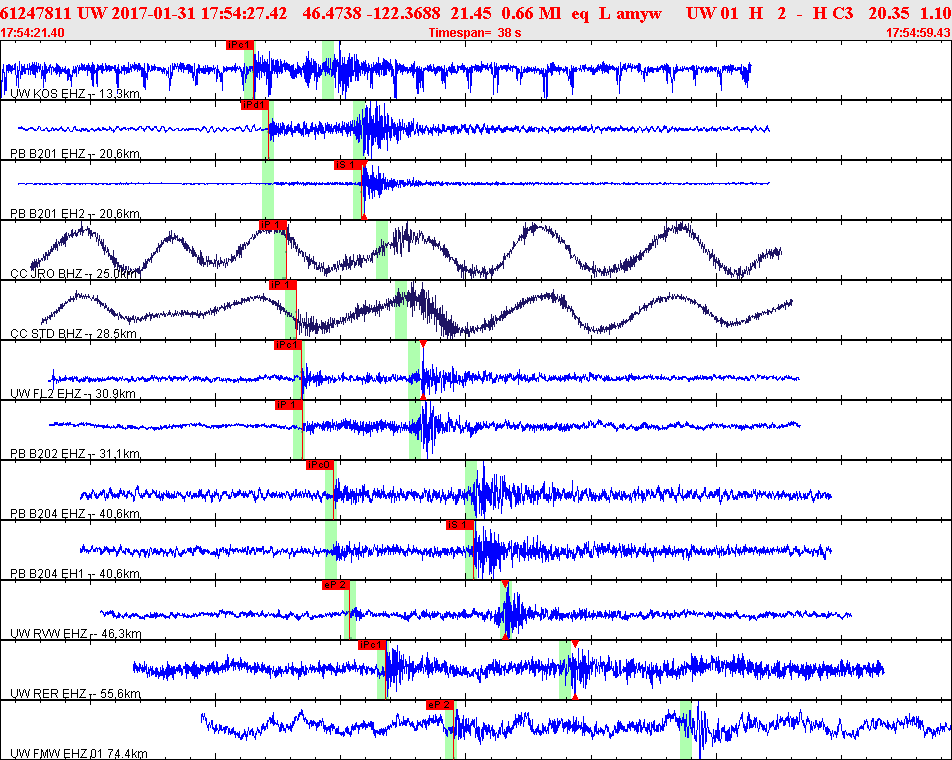Click the iS 1 pick flag on B201 EH2
The image size is (952, 760).
click(x=347, y=165)
